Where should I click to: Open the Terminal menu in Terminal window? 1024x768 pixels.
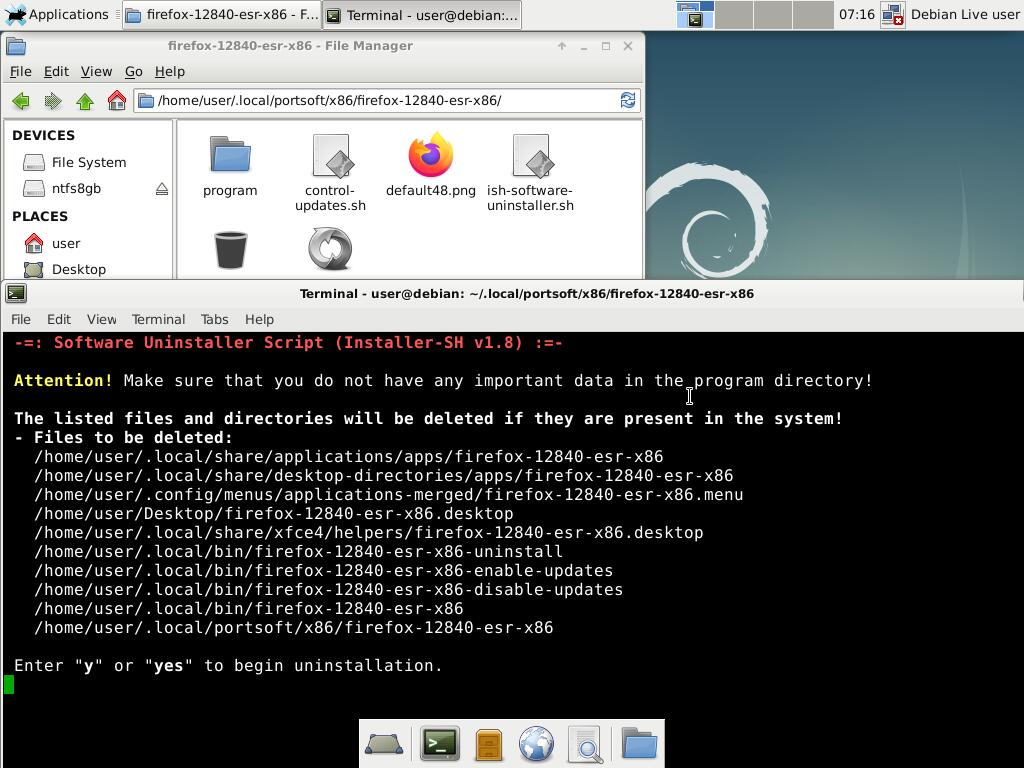(x=159, y=319)
